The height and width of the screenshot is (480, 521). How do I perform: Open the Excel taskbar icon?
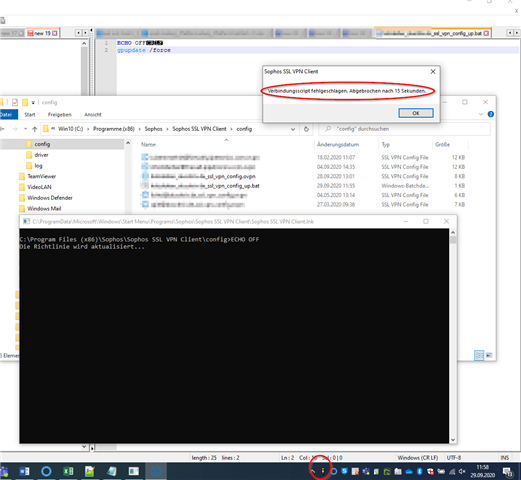pyautogui.click(x=68, y=471)
